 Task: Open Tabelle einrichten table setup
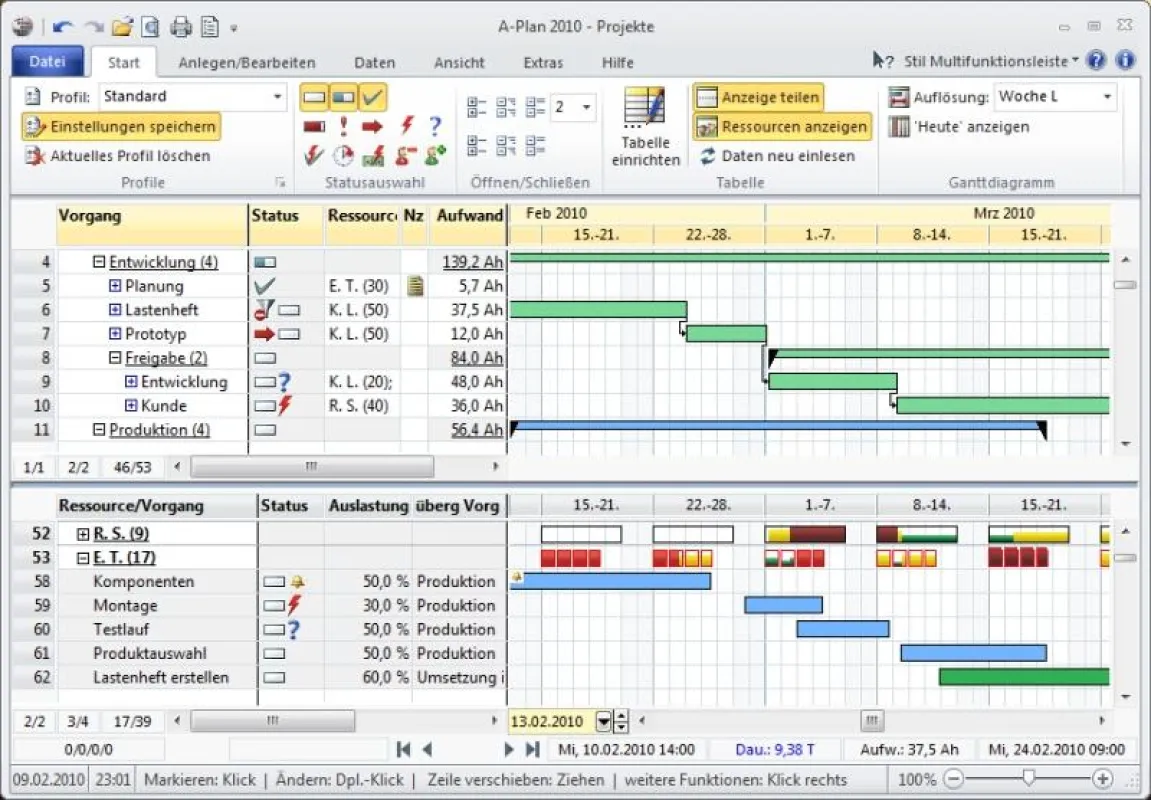point(645,127)
